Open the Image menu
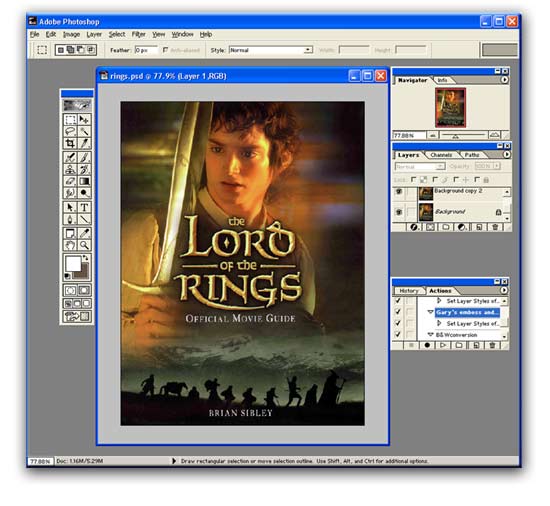This screenshot has height=506, width=550. 71,34
